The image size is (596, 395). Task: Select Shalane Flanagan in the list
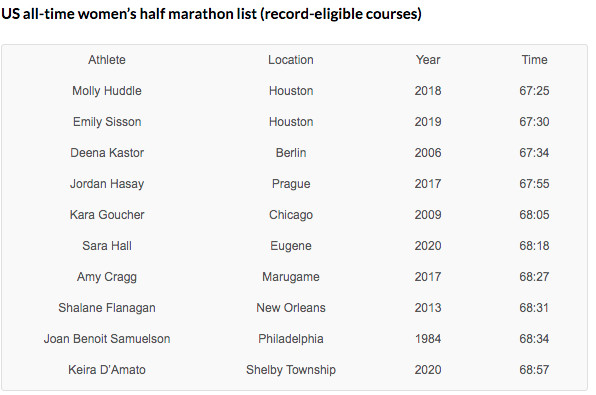[x=107, y=308]
